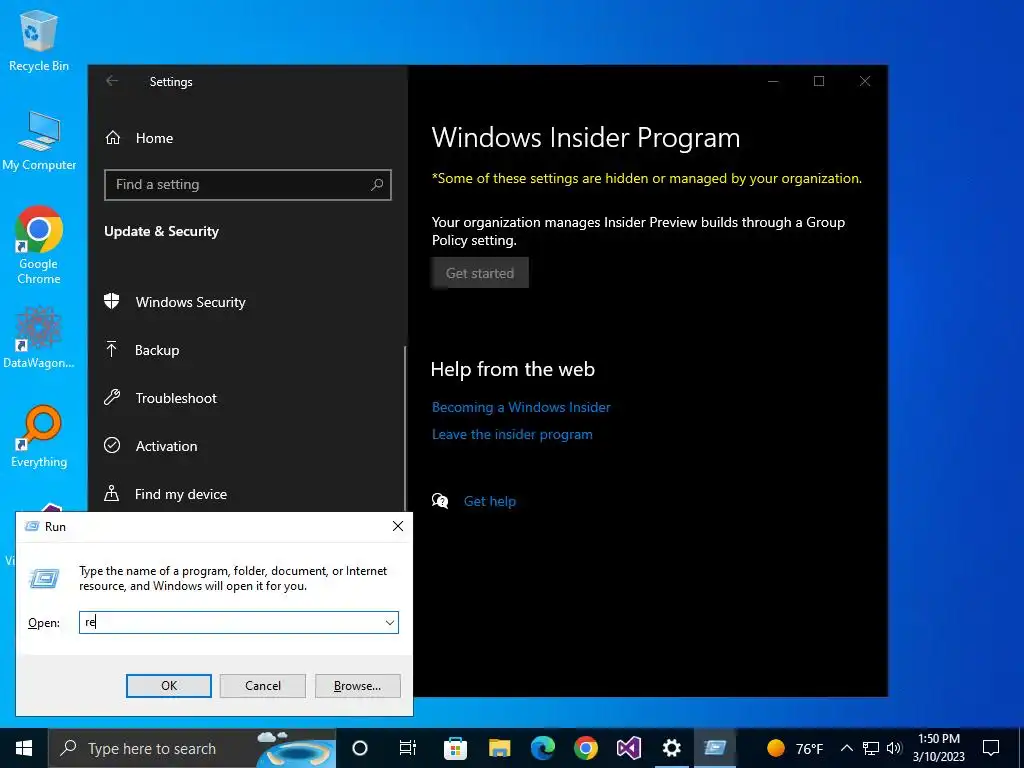The height and width of the screenshot is (768, 1024).
Task: Click the Windows Insider Program heading
Action: 586,138
